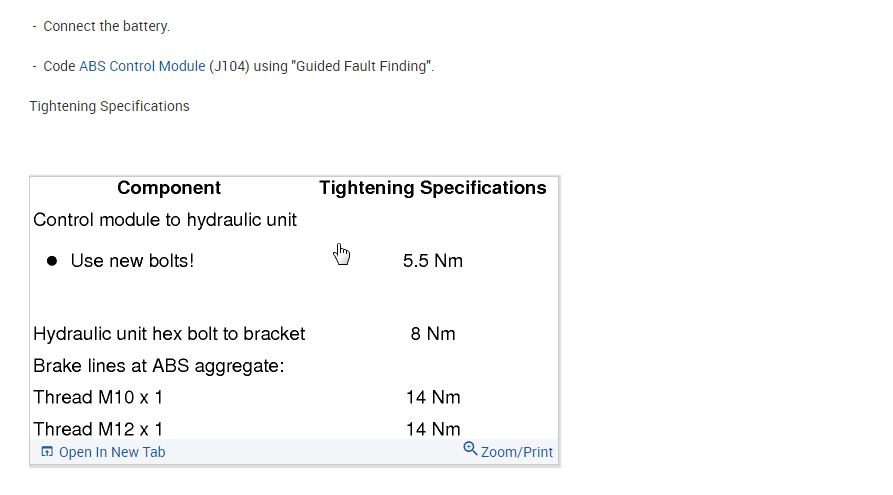Click 'Connect the battery' step text

106,26
